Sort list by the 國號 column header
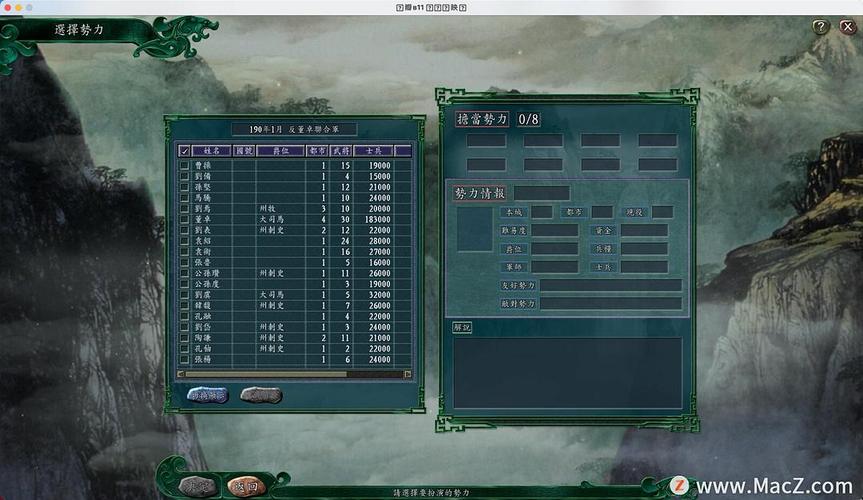Screen dimensions: 863x500 coord(244,150)
